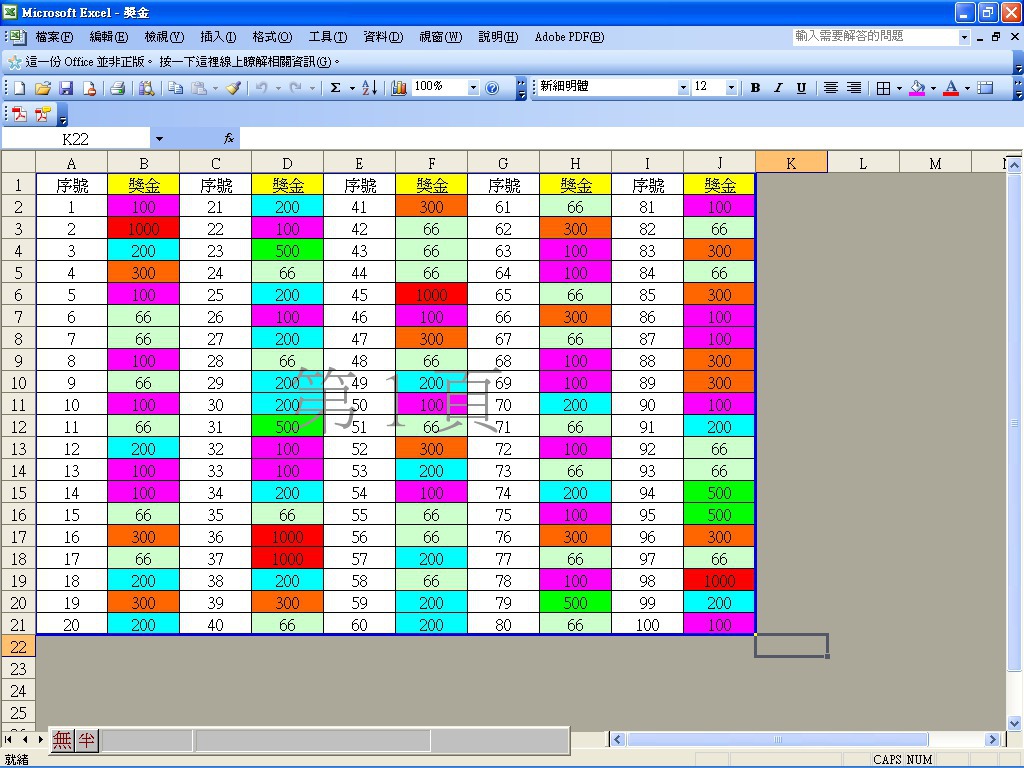Click Convert to PDF and Email icon
Image resolution: width=1024 pixels, height=768 pixels.
(42, 115)
